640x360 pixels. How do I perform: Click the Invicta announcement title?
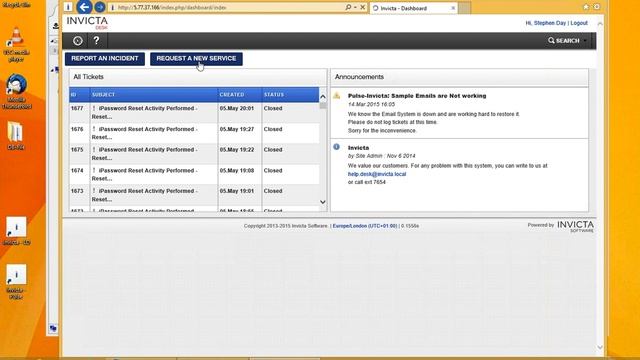tap(358, 148)
